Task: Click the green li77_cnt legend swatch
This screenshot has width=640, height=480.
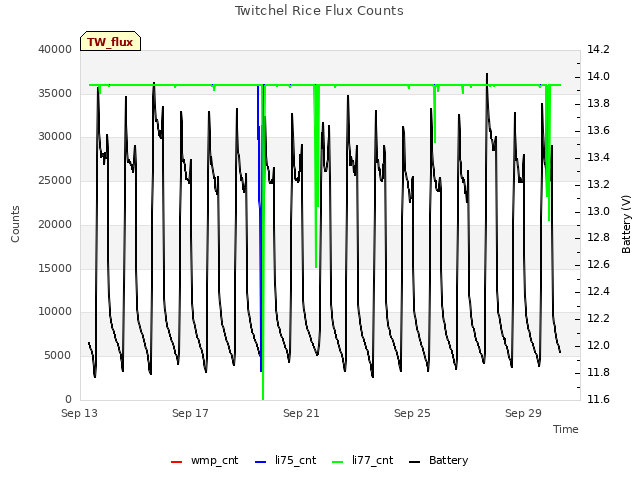Action: [338, 462]
